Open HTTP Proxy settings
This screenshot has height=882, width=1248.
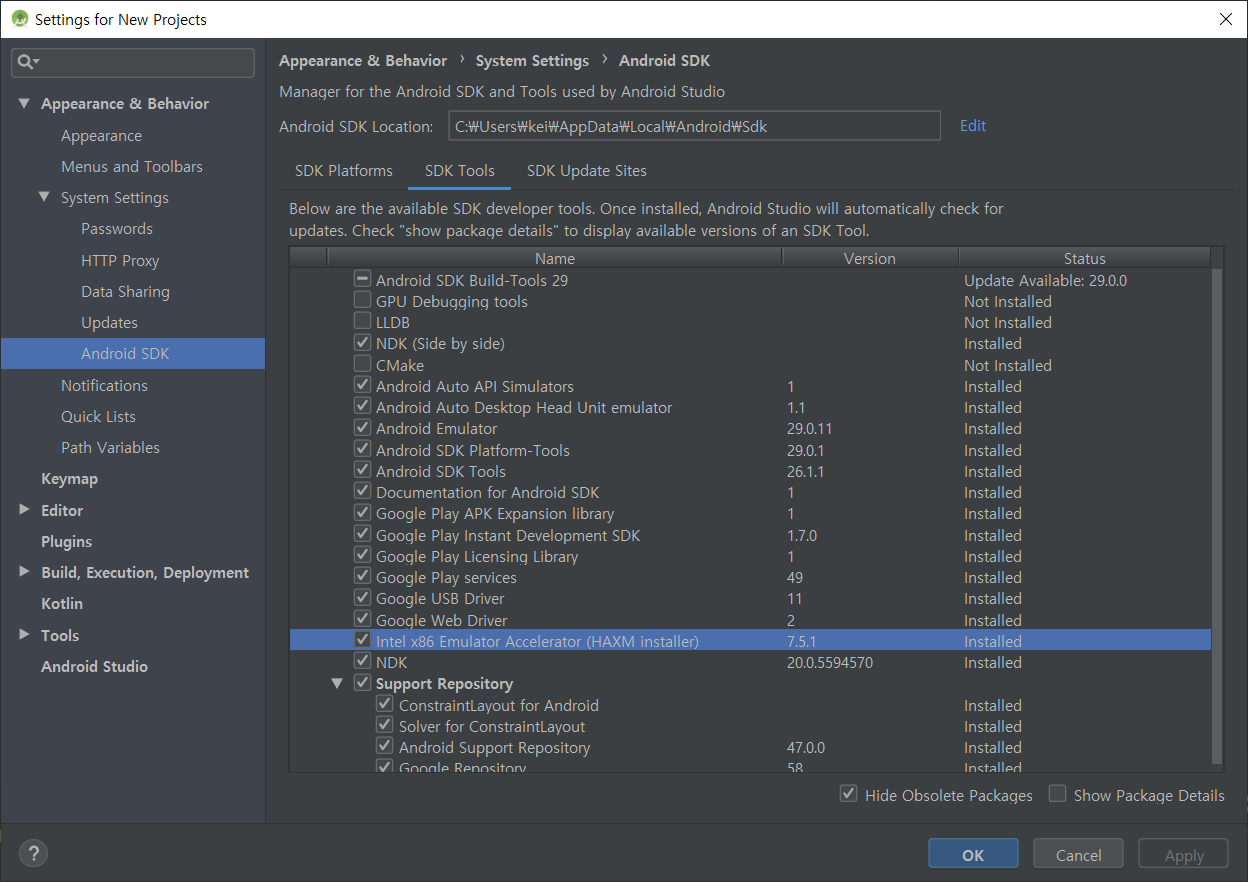pyautogui.click(x=120, y=261)
